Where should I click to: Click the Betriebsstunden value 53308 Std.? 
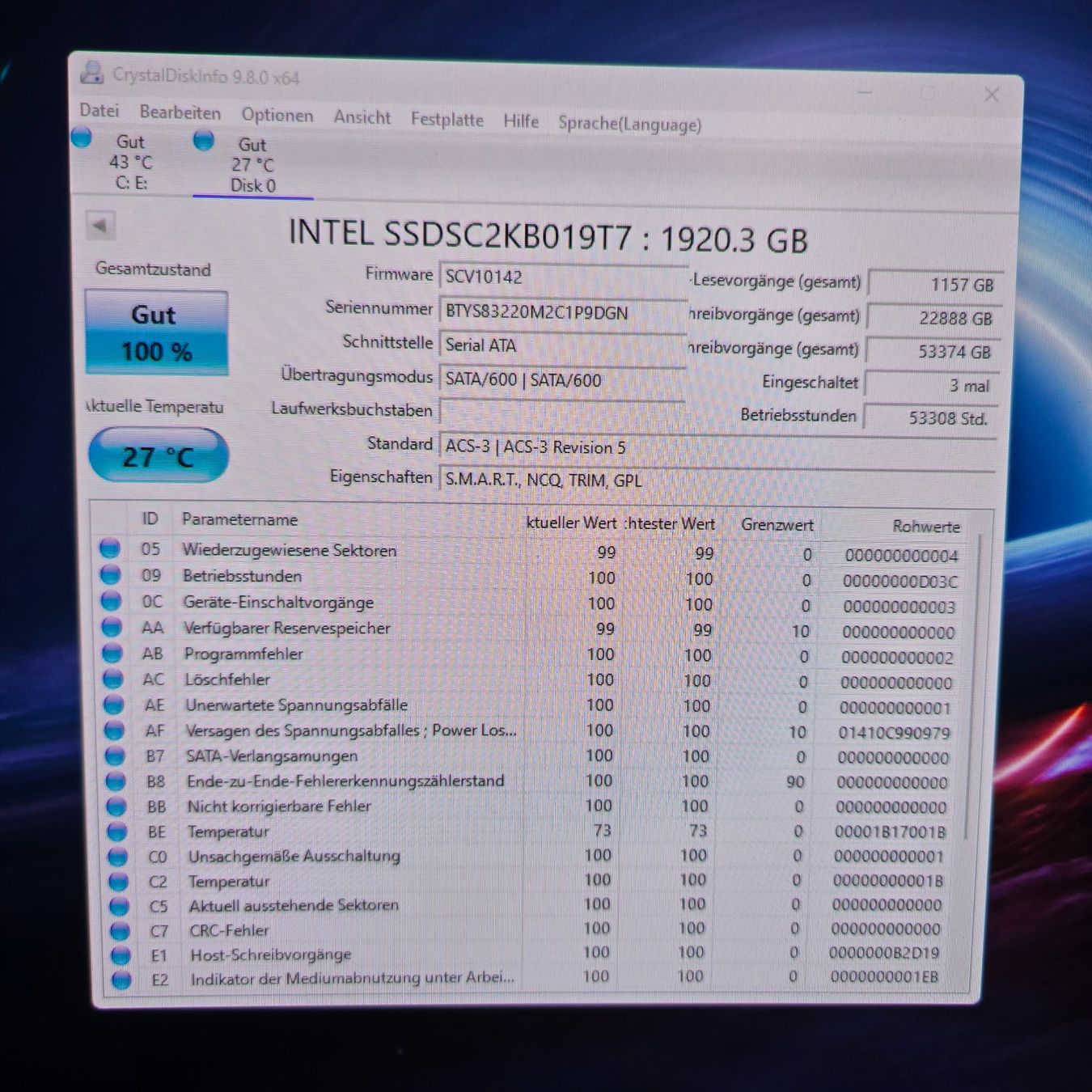pyautogui.click(x=930, y=418)
